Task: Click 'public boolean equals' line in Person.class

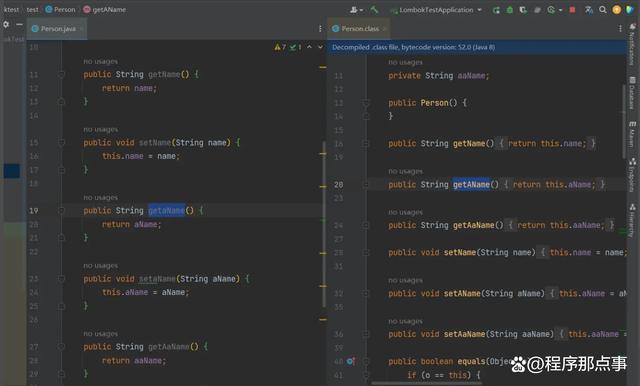Action: click(x=449, y=362)
